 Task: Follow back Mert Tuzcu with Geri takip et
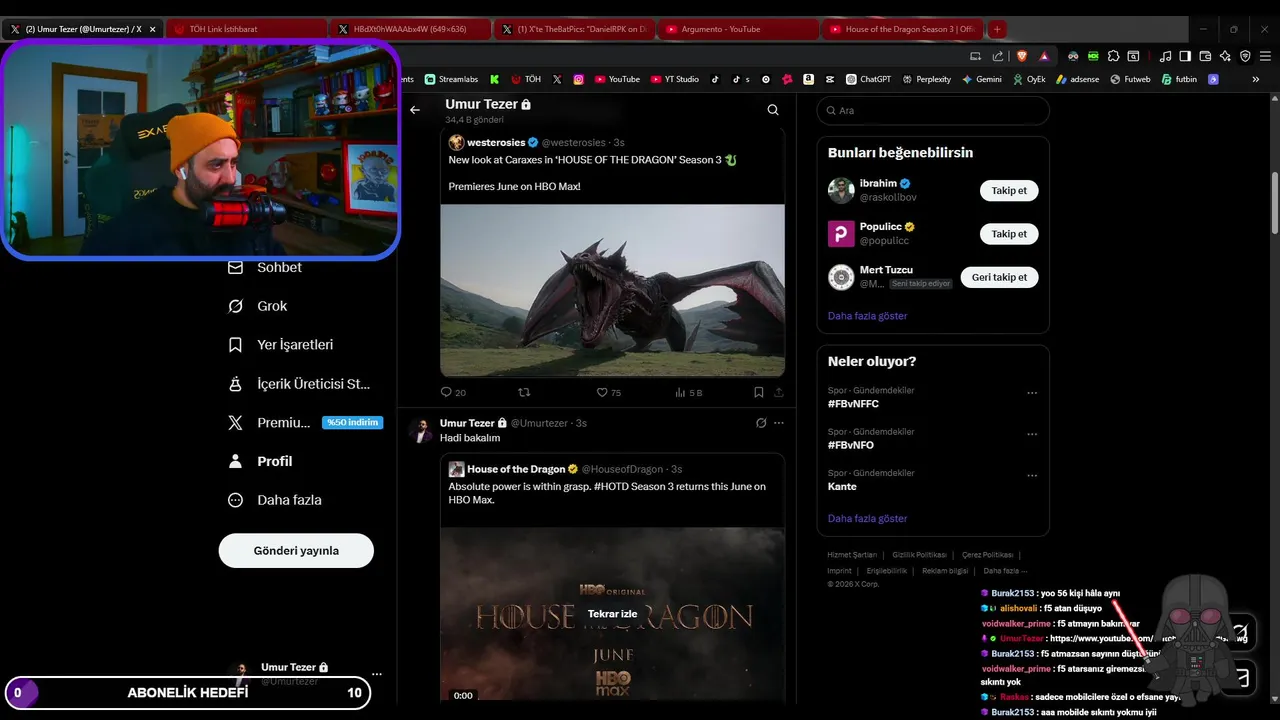pyautogui.click(x=999, y=277)
